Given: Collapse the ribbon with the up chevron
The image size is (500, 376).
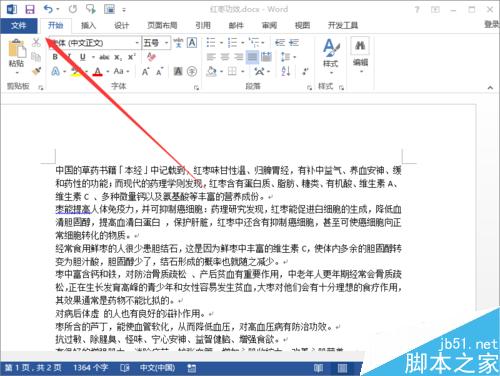Looking at the screenshot, I should [x=490, y=88].
